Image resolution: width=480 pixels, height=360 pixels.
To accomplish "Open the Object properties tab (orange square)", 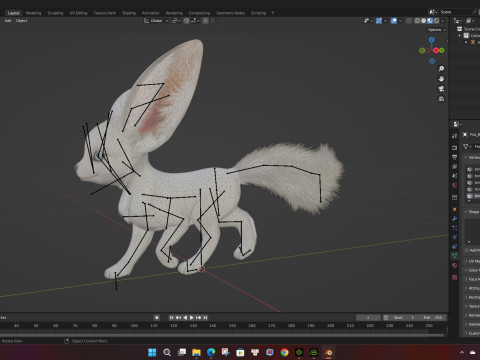I will tap(455, 209).
